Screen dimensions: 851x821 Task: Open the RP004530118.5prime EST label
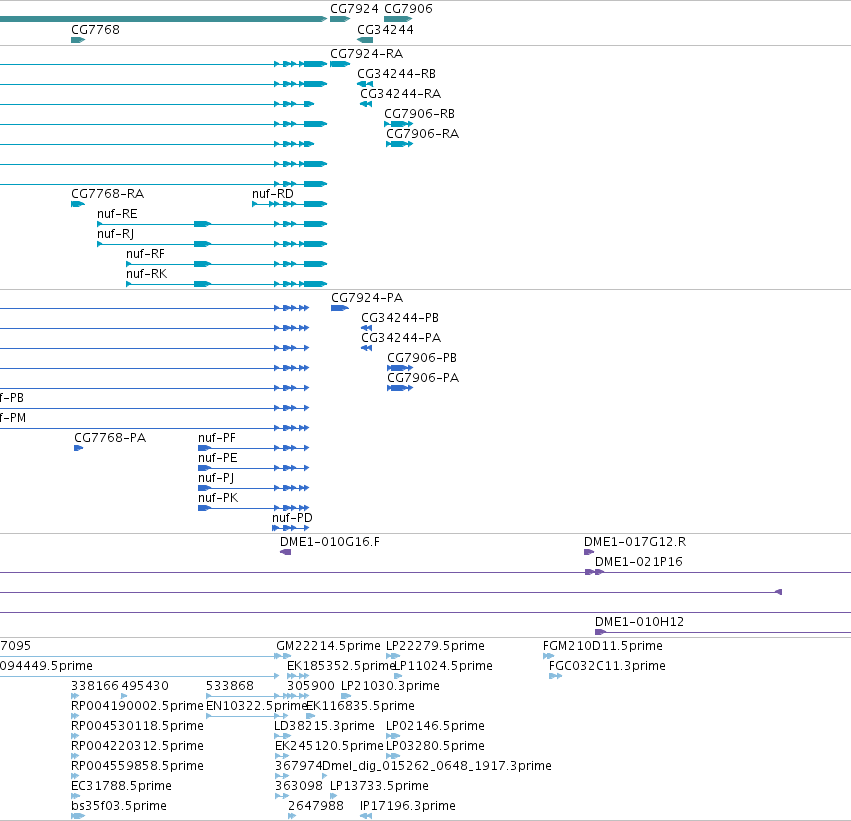(137, 727)
